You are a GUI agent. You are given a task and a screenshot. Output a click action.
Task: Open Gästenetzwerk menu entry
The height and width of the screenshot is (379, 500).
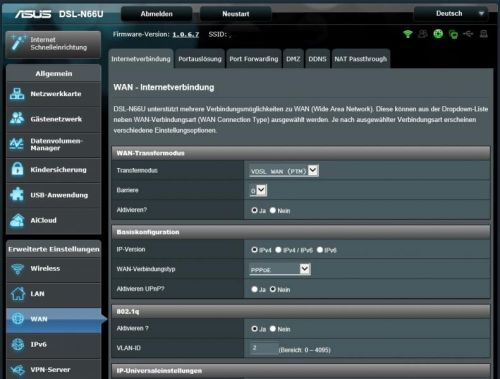point(54,119)
